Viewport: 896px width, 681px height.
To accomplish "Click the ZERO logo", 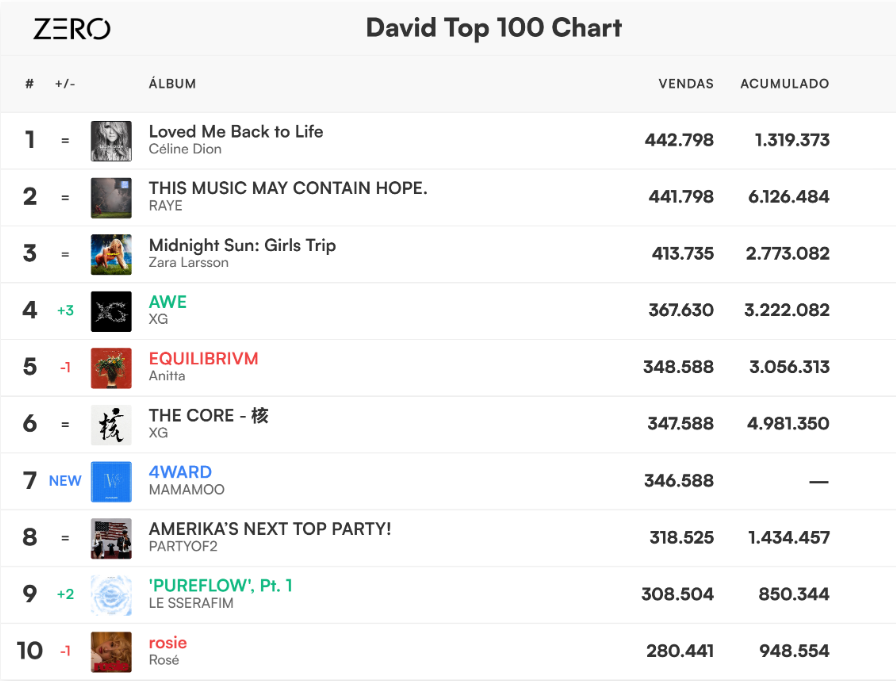I will (x=71, y=29).
